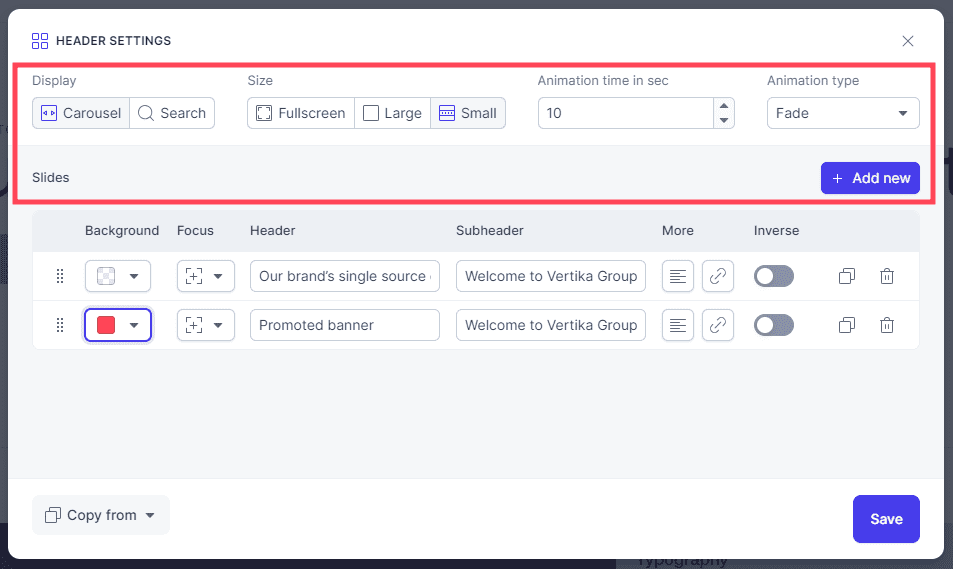Open the red background color swatch
This screenshot has height=569, width=953.
point(118,325)
